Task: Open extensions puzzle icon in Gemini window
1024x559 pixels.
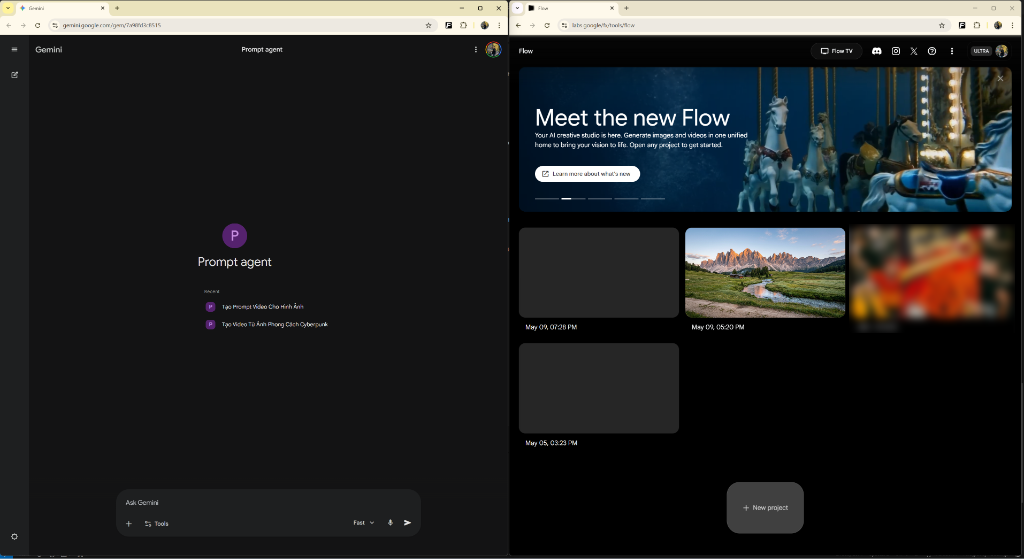Action: click(x=464, y=25)
